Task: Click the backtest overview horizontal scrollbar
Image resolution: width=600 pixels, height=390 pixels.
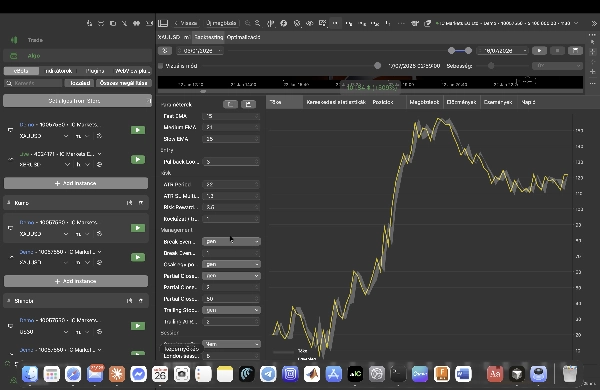Action: [203, 91]
